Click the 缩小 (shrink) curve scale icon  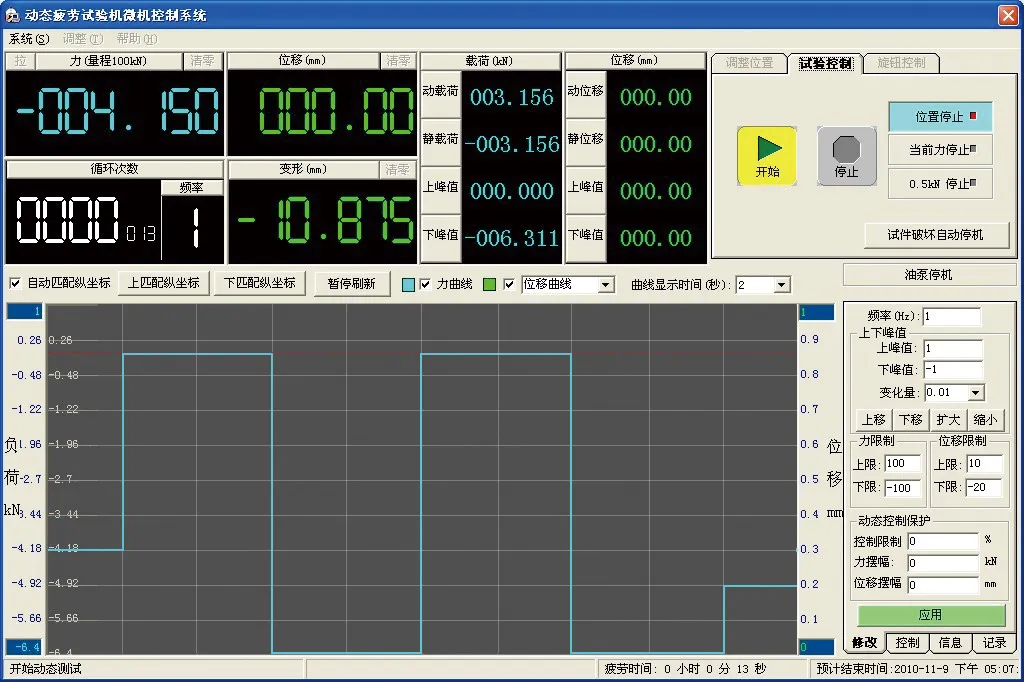pyautogui.click(x=985, y=419)
